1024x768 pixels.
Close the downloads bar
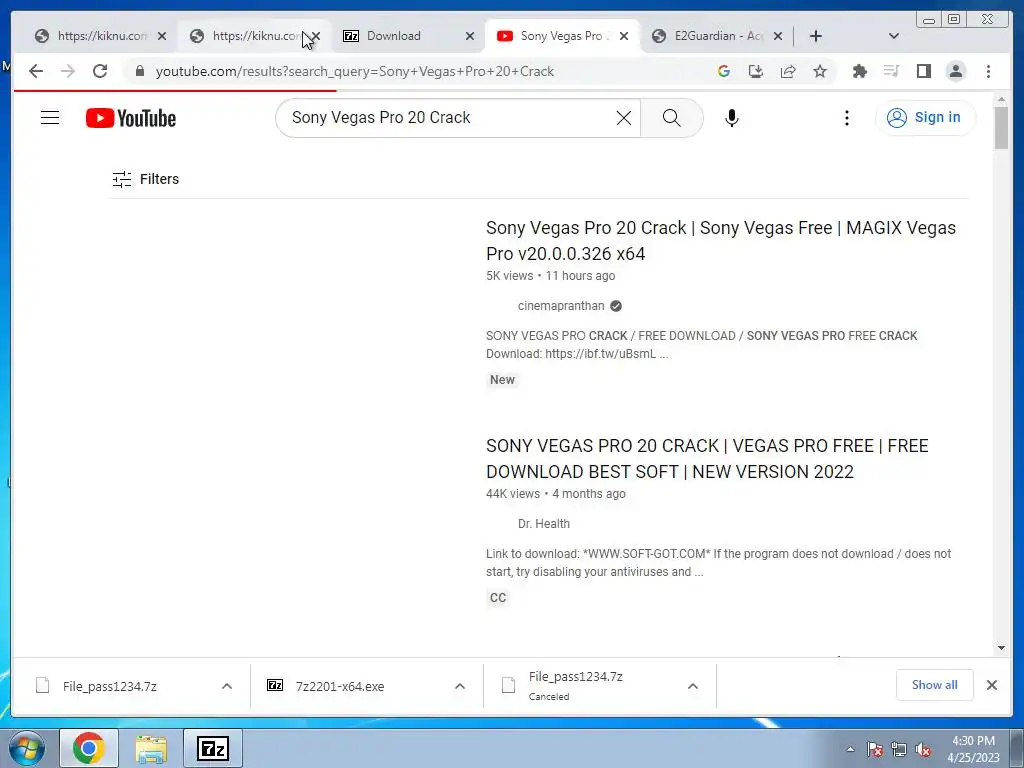(x=991, y=685)
